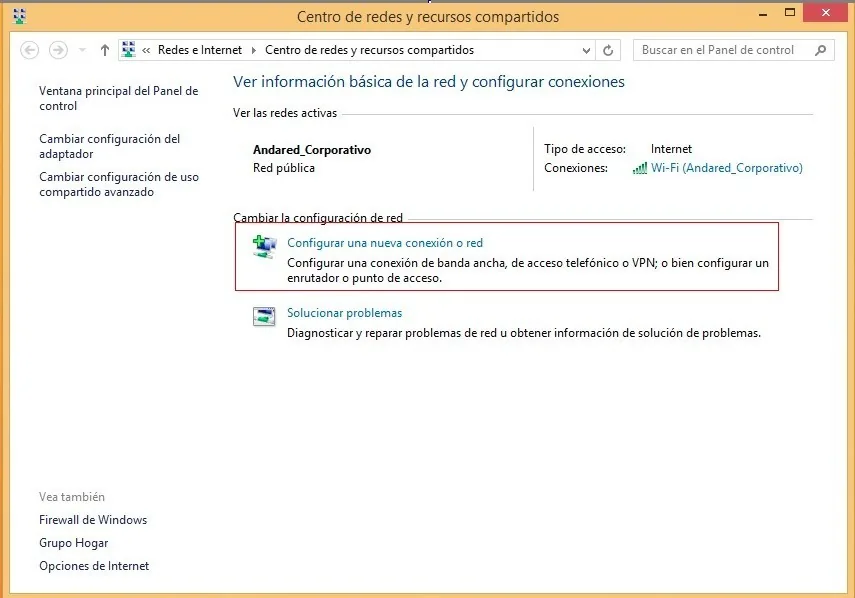This screenshot has height=598, width=855.
Task: Click the Wi-Fi signal strength icon
Action: pos(640,168)
